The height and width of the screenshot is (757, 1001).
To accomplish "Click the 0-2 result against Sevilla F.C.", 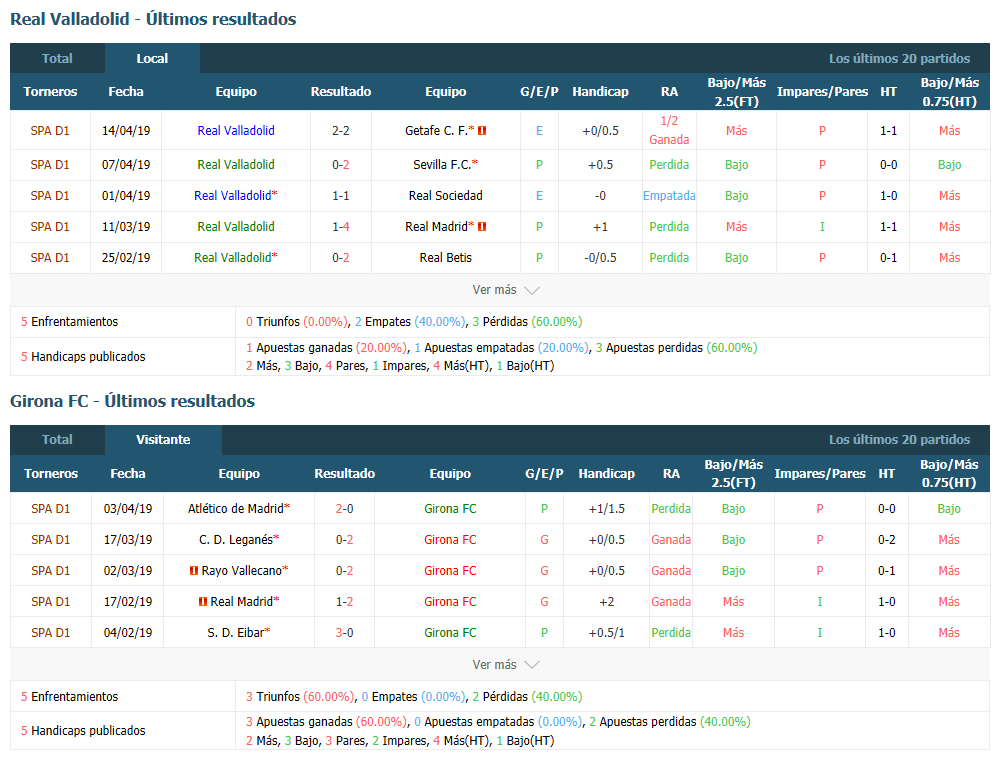I will 341,165.
